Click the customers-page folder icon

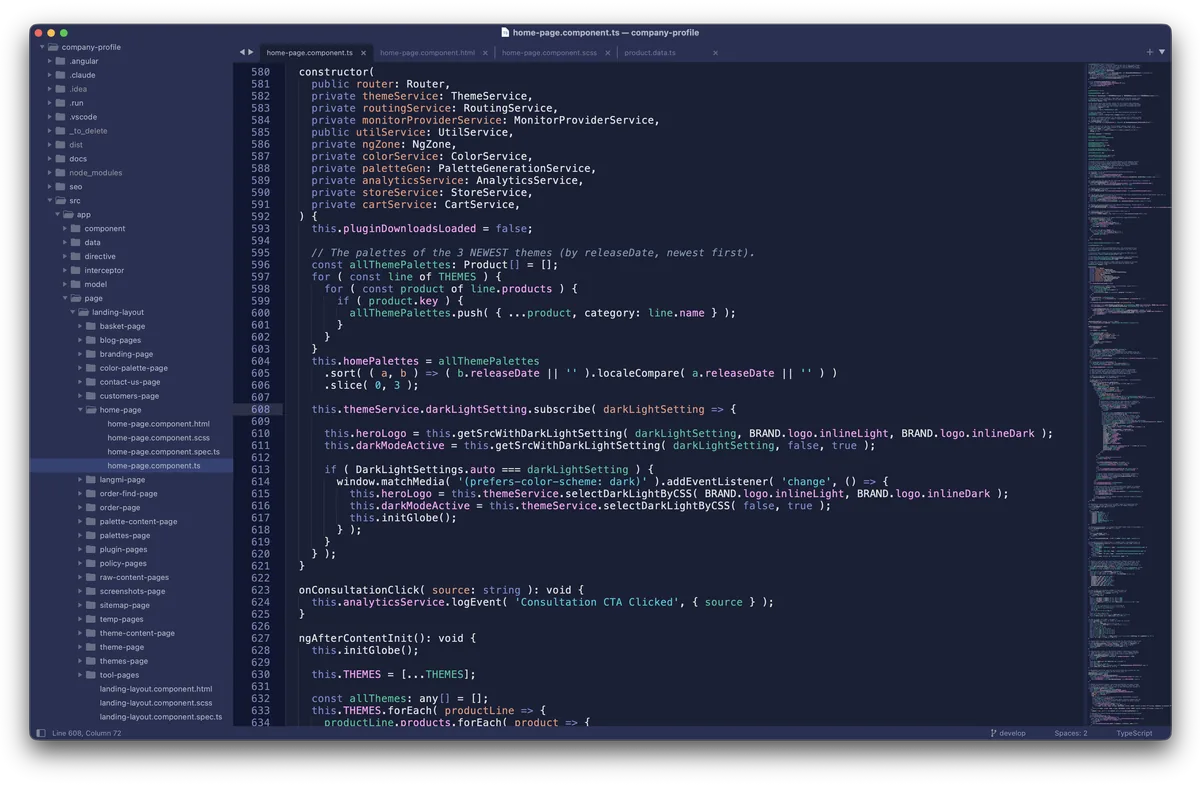click(x=91, y=396)
